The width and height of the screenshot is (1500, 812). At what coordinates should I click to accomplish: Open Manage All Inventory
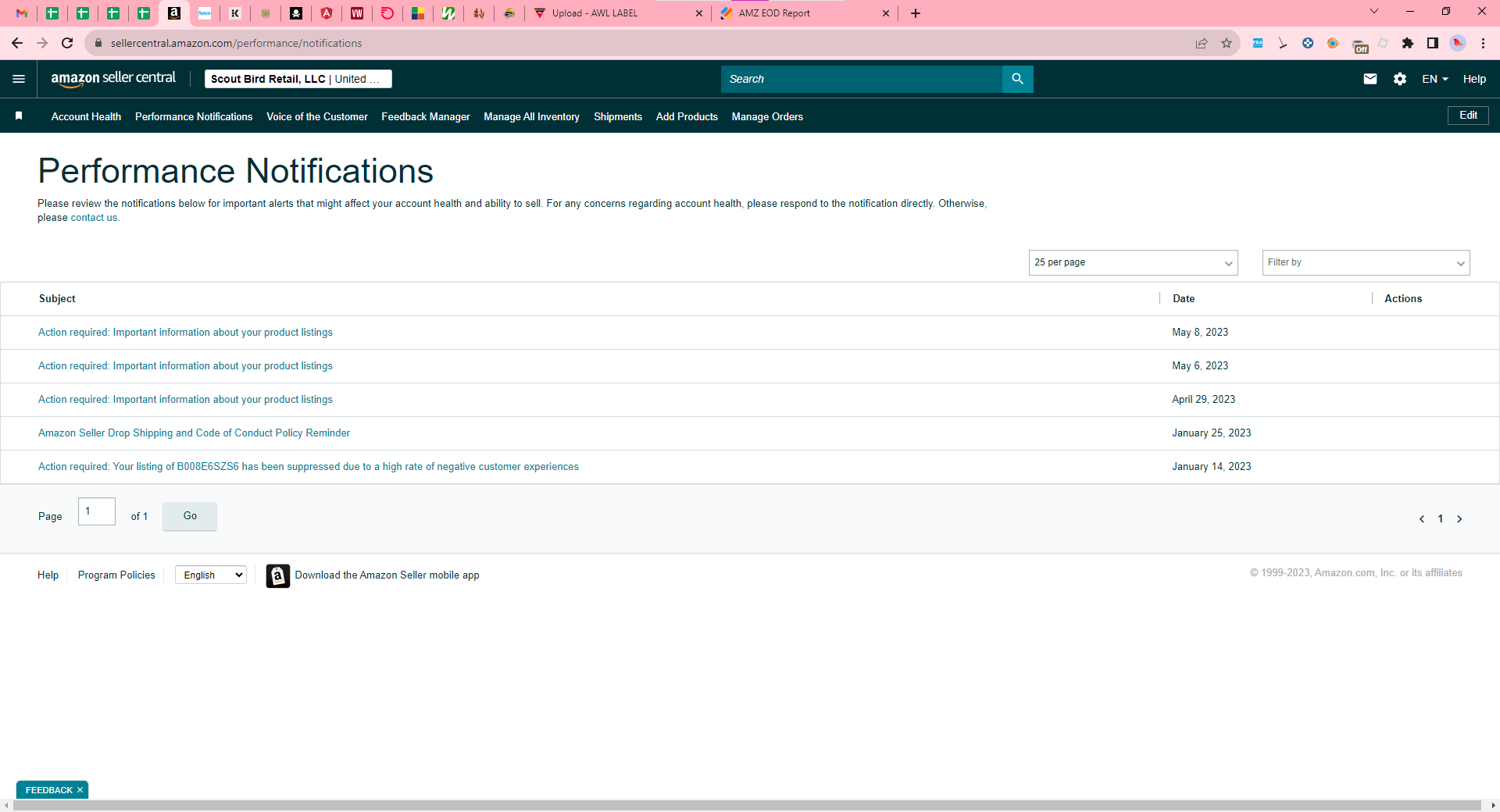[x=531, y=116]
